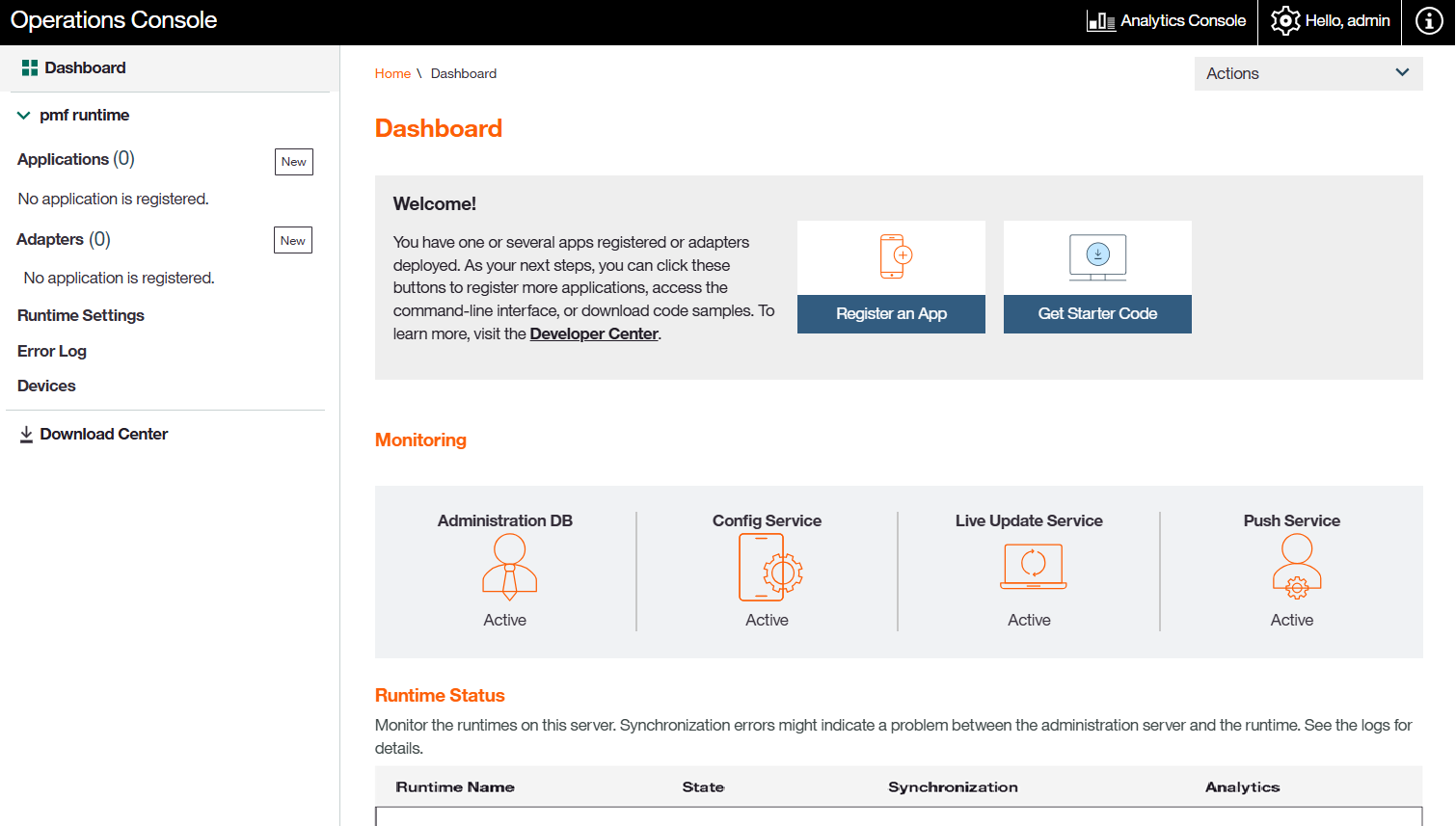Open the Devices page
Image resolution: width=1456 pixels, height=826 pixels.
46,386
